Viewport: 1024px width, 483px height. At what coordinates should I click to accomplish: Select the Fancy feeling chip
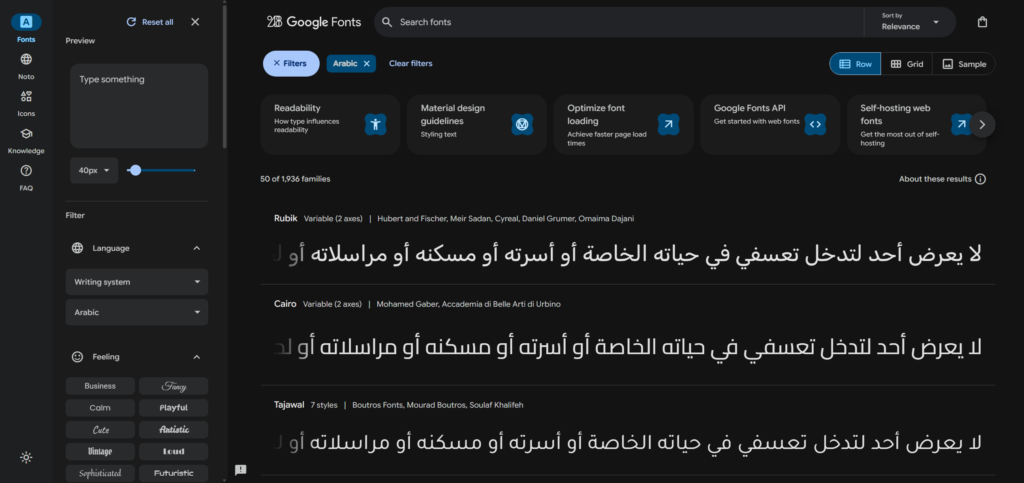[174, 386]
